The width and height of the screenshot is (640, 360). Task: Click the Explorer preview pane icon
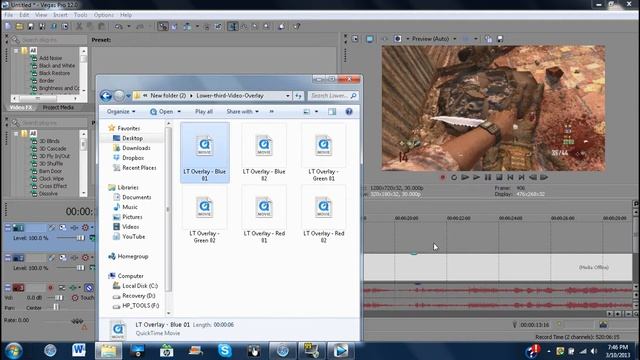pyautogui.click(x=332, y=112)
